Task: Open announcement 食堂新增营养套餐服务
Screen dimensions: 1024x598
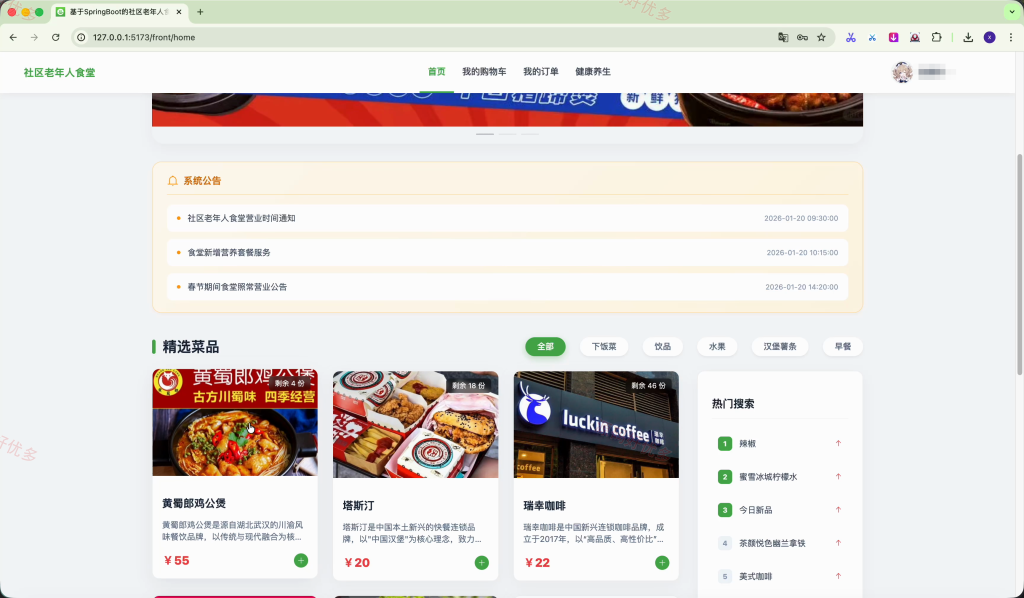Action: coord(507,253)
